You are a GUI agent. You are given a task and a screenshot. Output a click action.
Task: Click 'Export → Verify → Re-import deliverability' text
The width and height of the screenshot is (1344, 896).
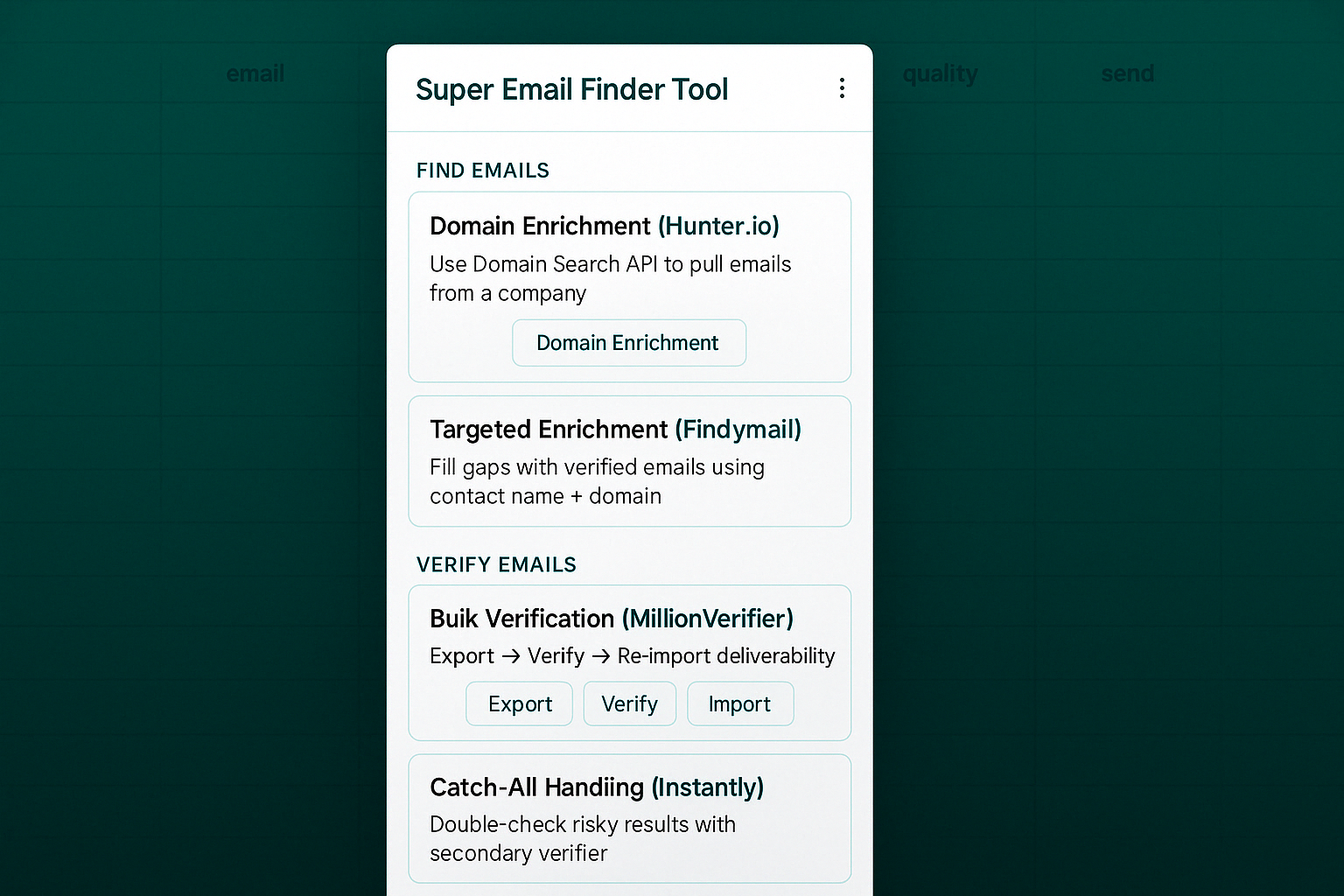coord(632,656)
